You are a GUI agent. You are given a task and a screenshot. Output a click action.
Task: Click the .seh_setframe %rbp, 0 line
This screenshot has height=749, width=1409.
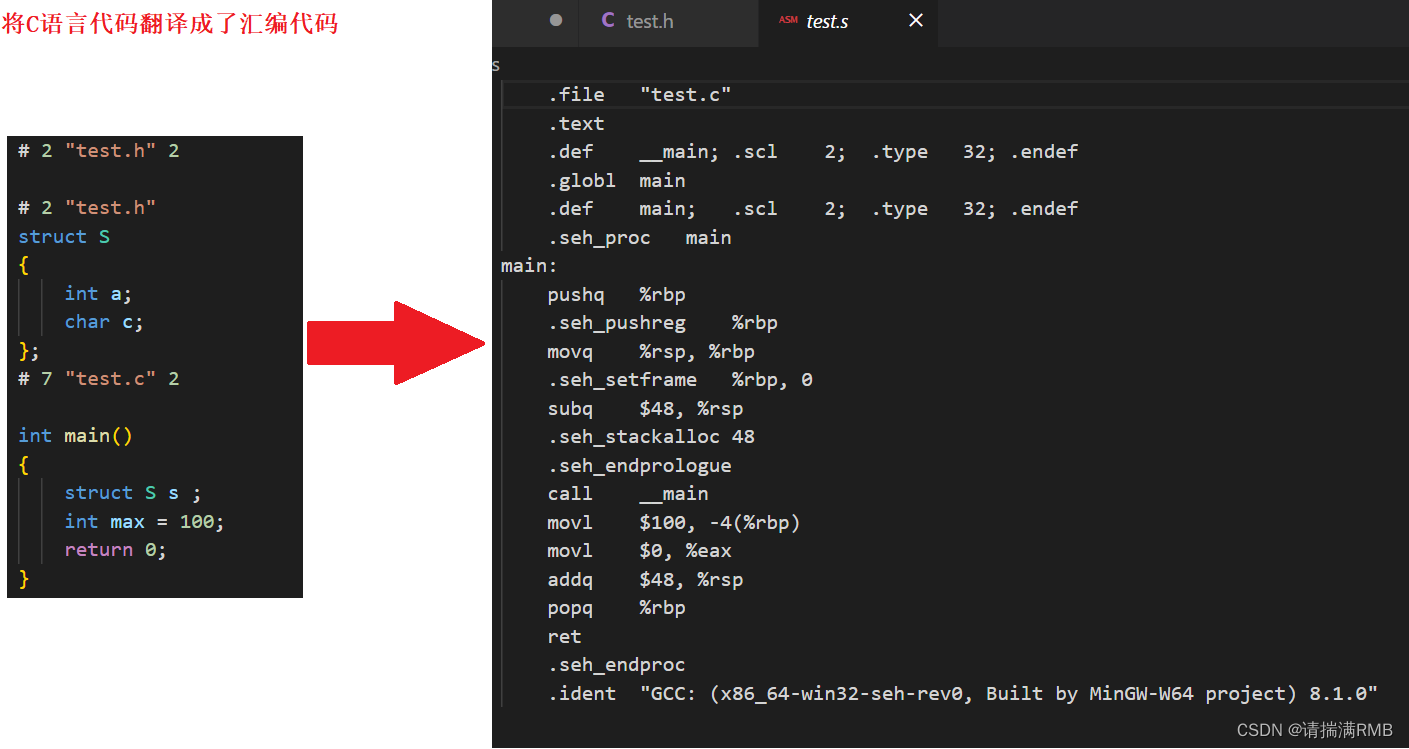pyautogui.click(x=680, y=380)
